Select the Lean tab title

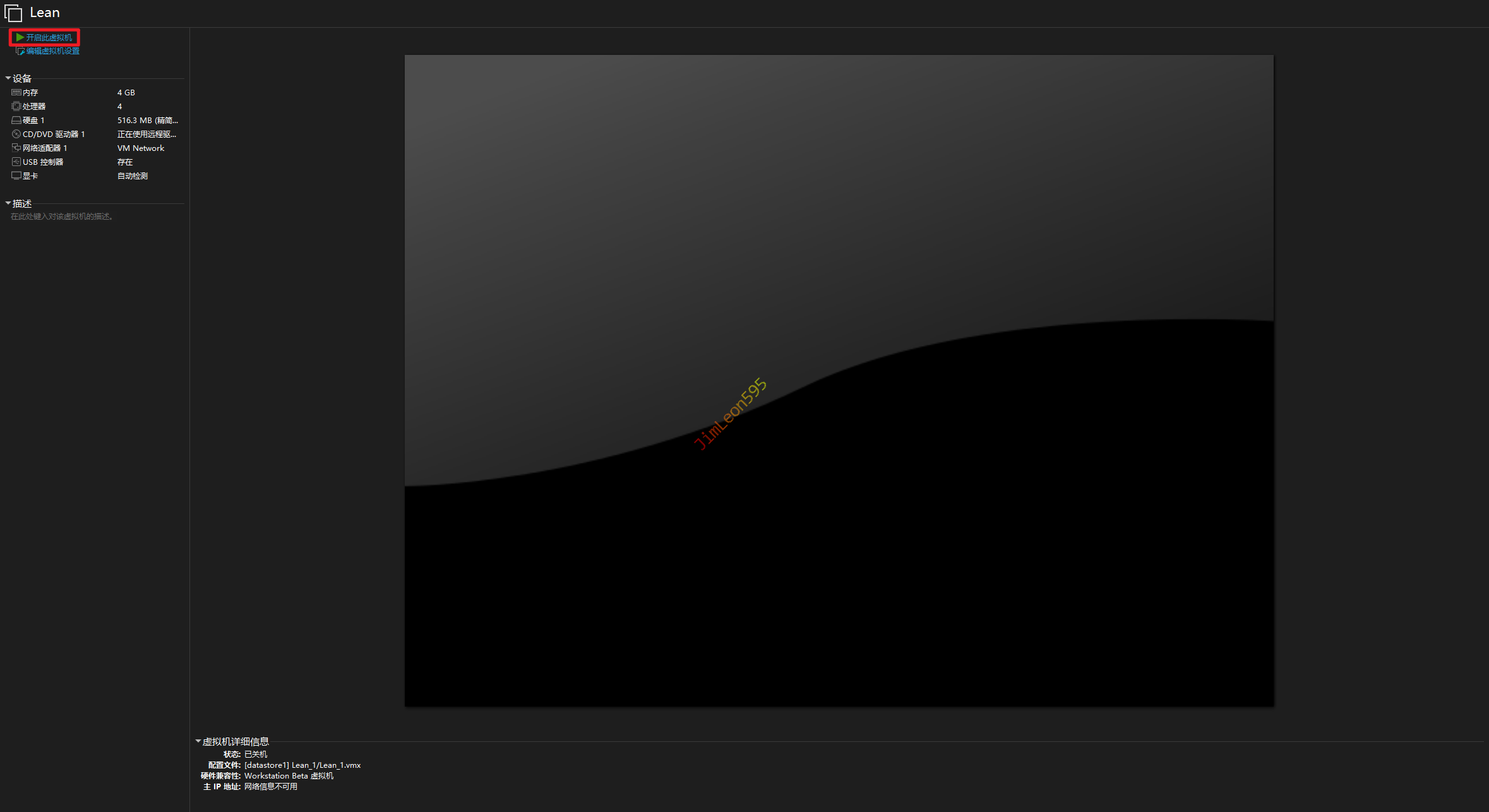(x=45, y=13)
